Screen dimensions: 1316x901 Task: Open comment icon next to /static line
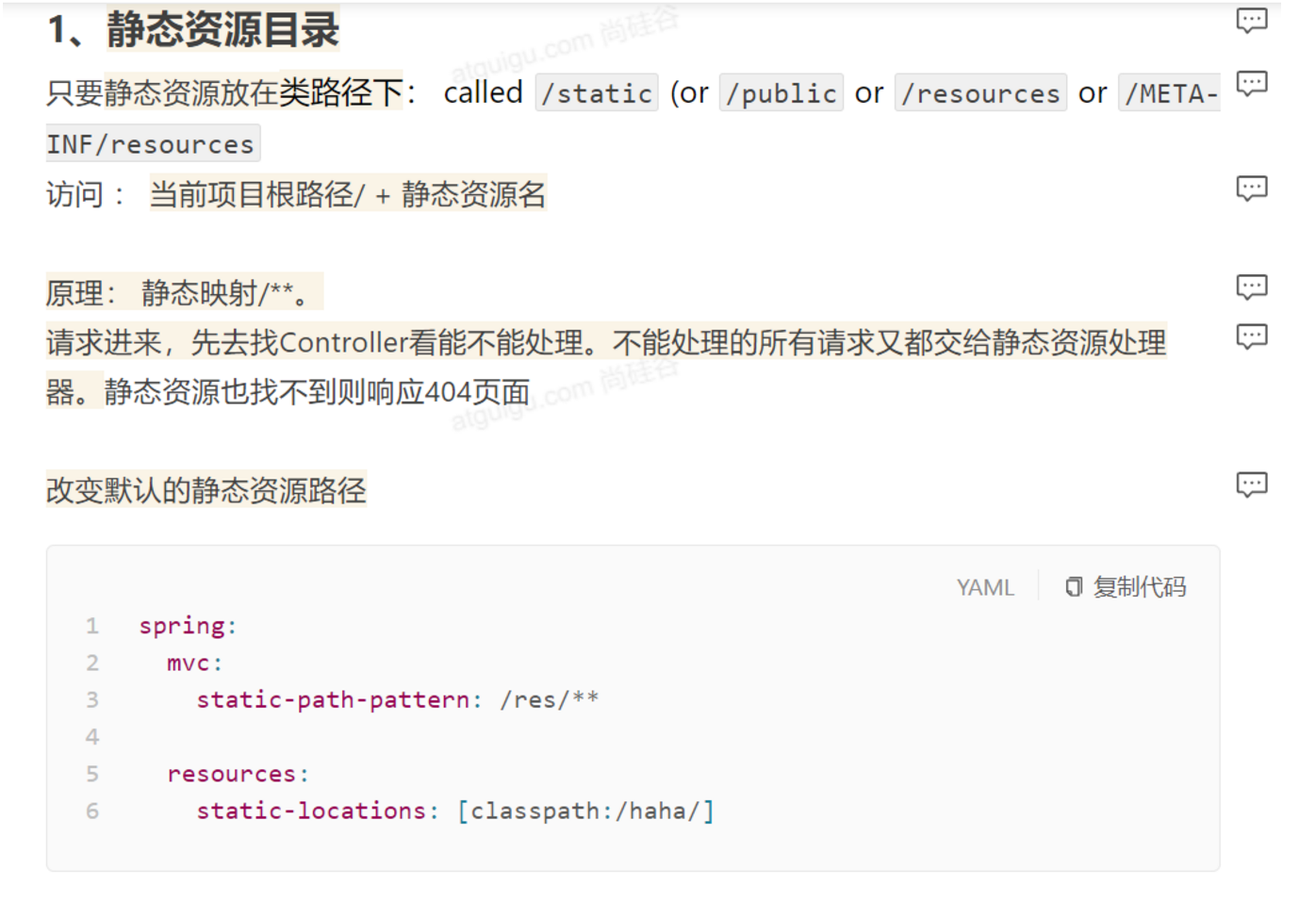1251,84
